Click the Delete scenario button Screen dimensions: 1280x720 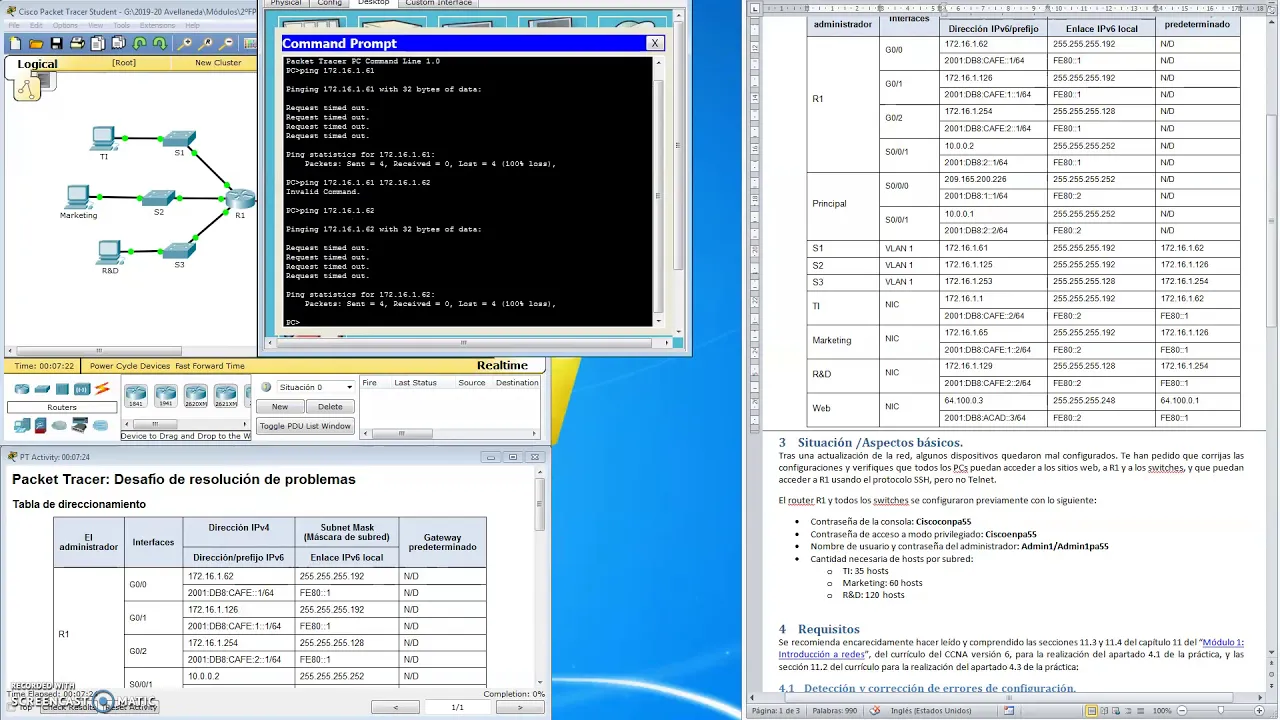tap(330, 406)
